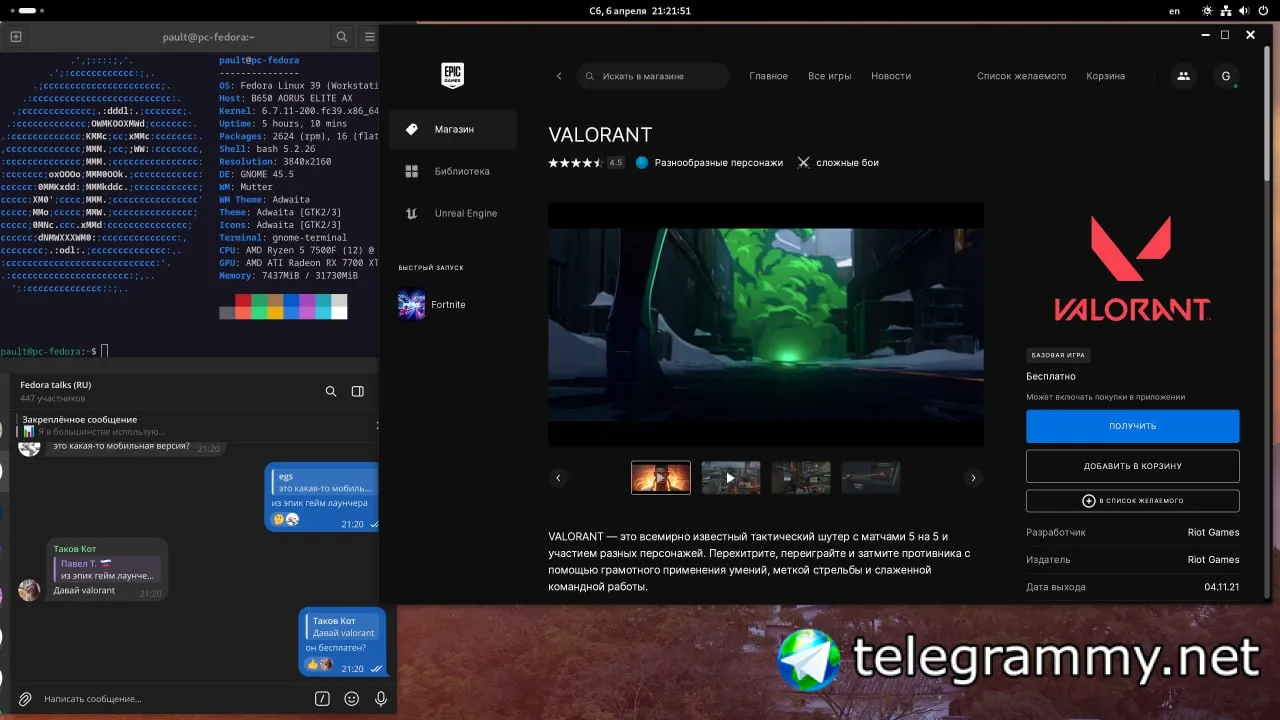The image size is (1280, 720).
Task: Open the terminal hamburger menu
Action: 370,37
